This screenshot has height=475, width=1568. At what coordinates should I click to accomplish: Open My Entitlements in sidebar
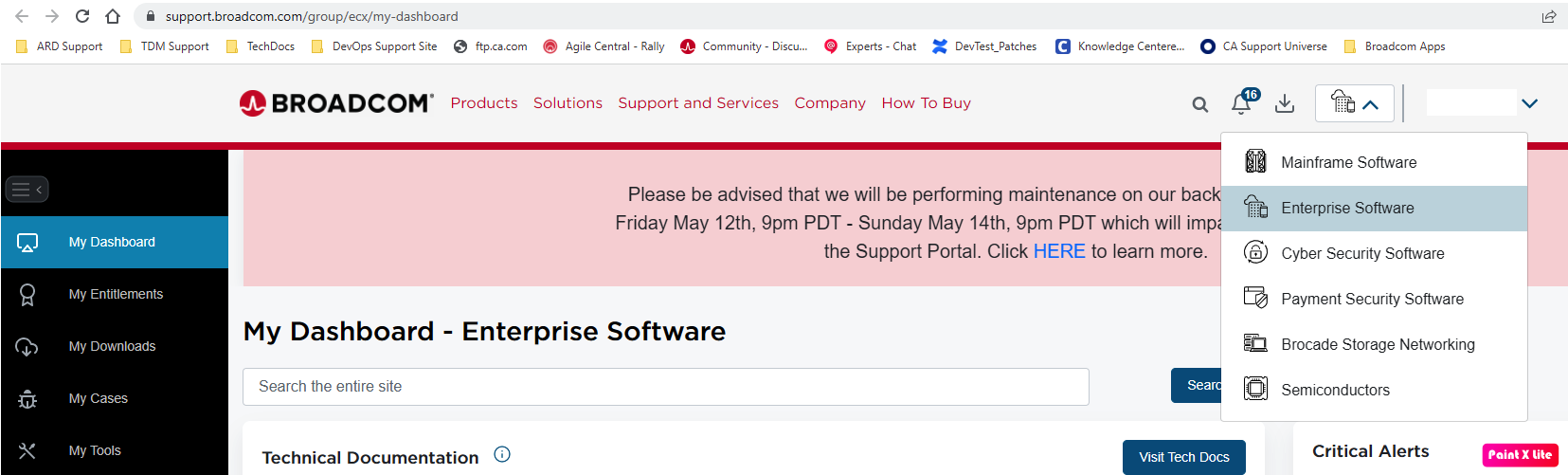(x=116, y=294)
